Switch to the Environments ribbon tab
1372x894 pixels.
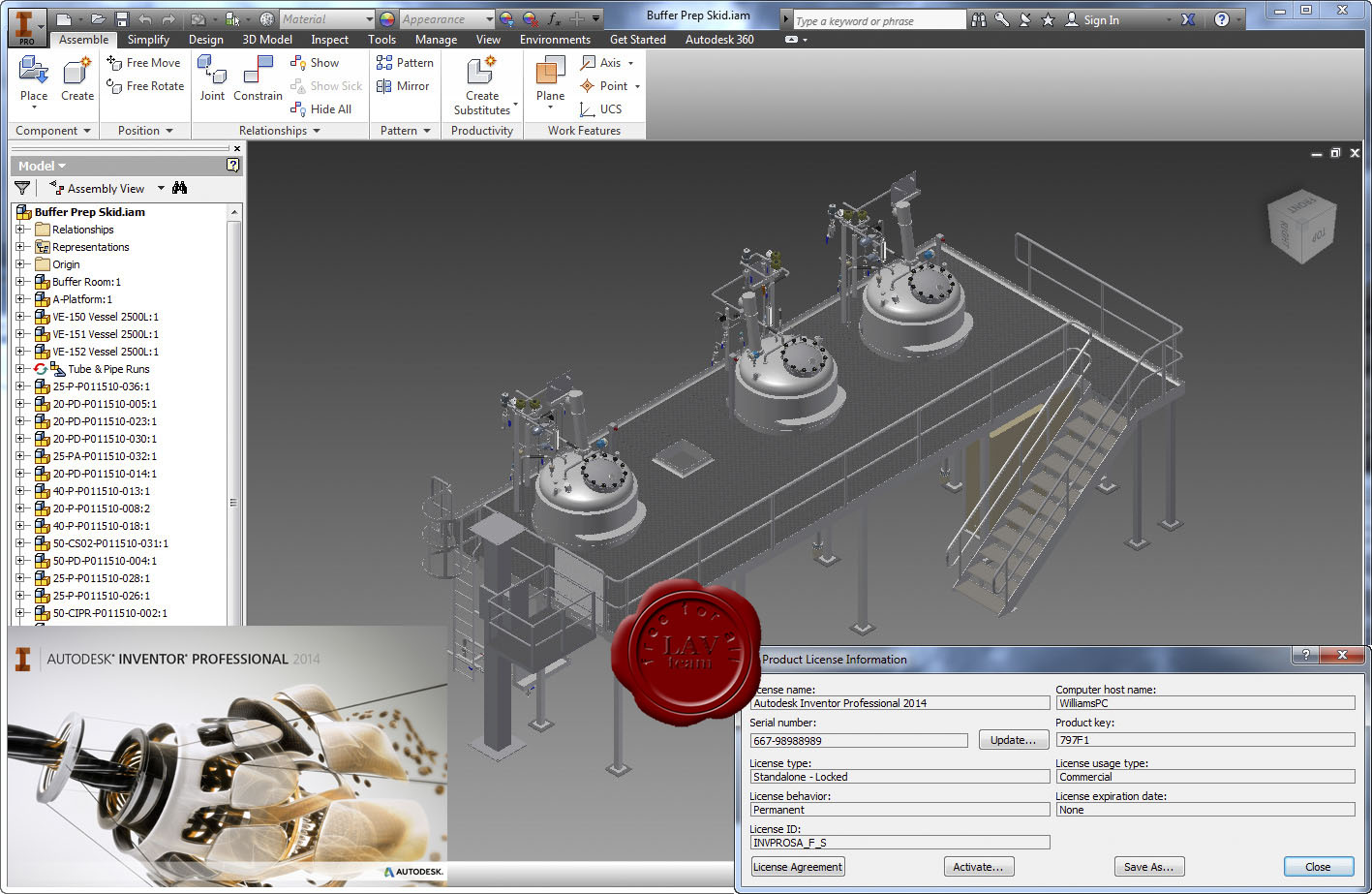pos(555,40)
